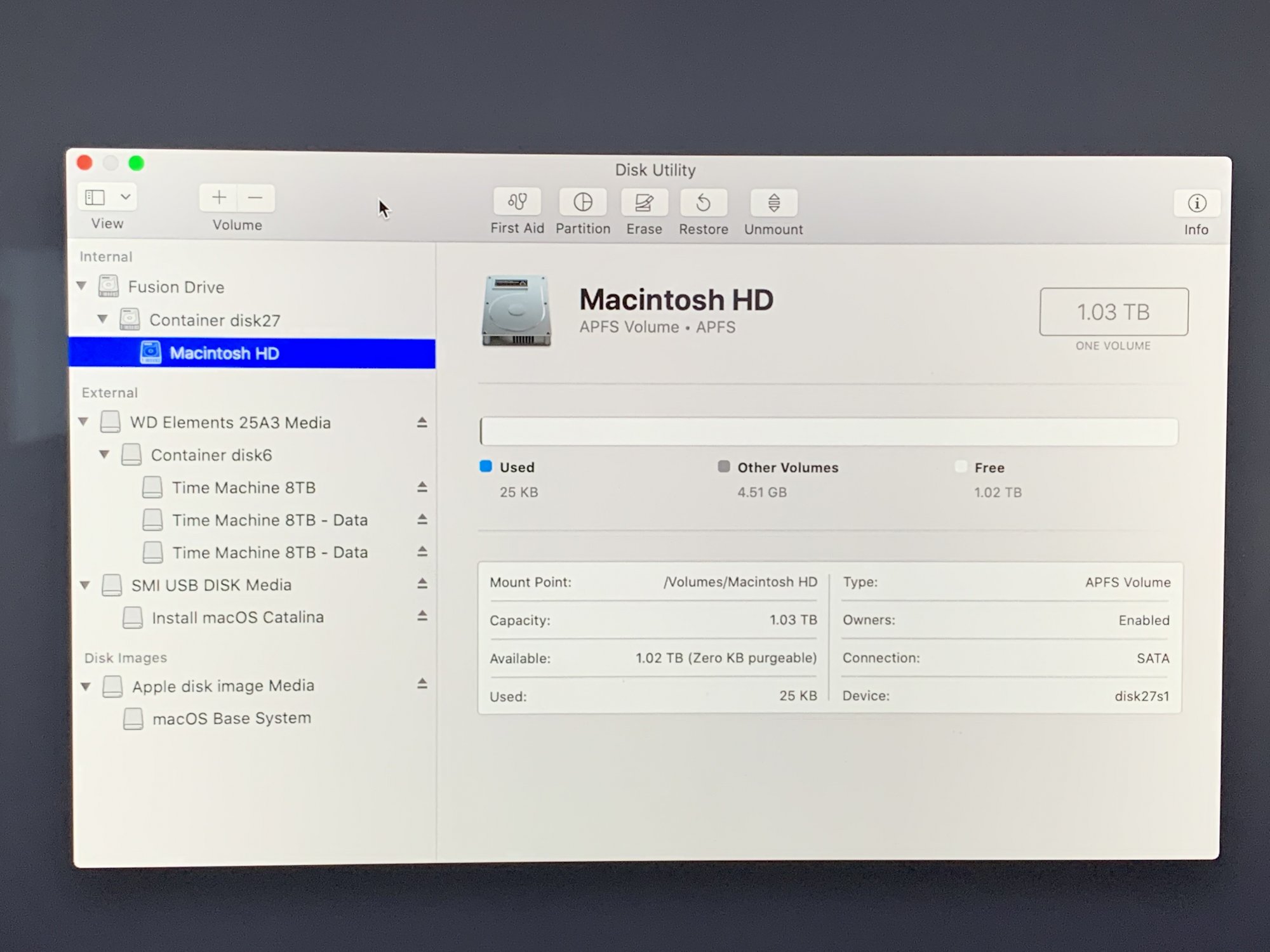This screenshot has width=1270, height=952.
Task: Select Container disk27 in sidebar
Action: coord(214,320)
